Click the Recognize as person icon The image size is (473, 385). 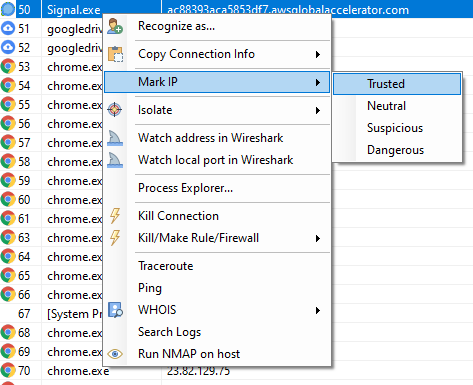[x=115, y=26]
